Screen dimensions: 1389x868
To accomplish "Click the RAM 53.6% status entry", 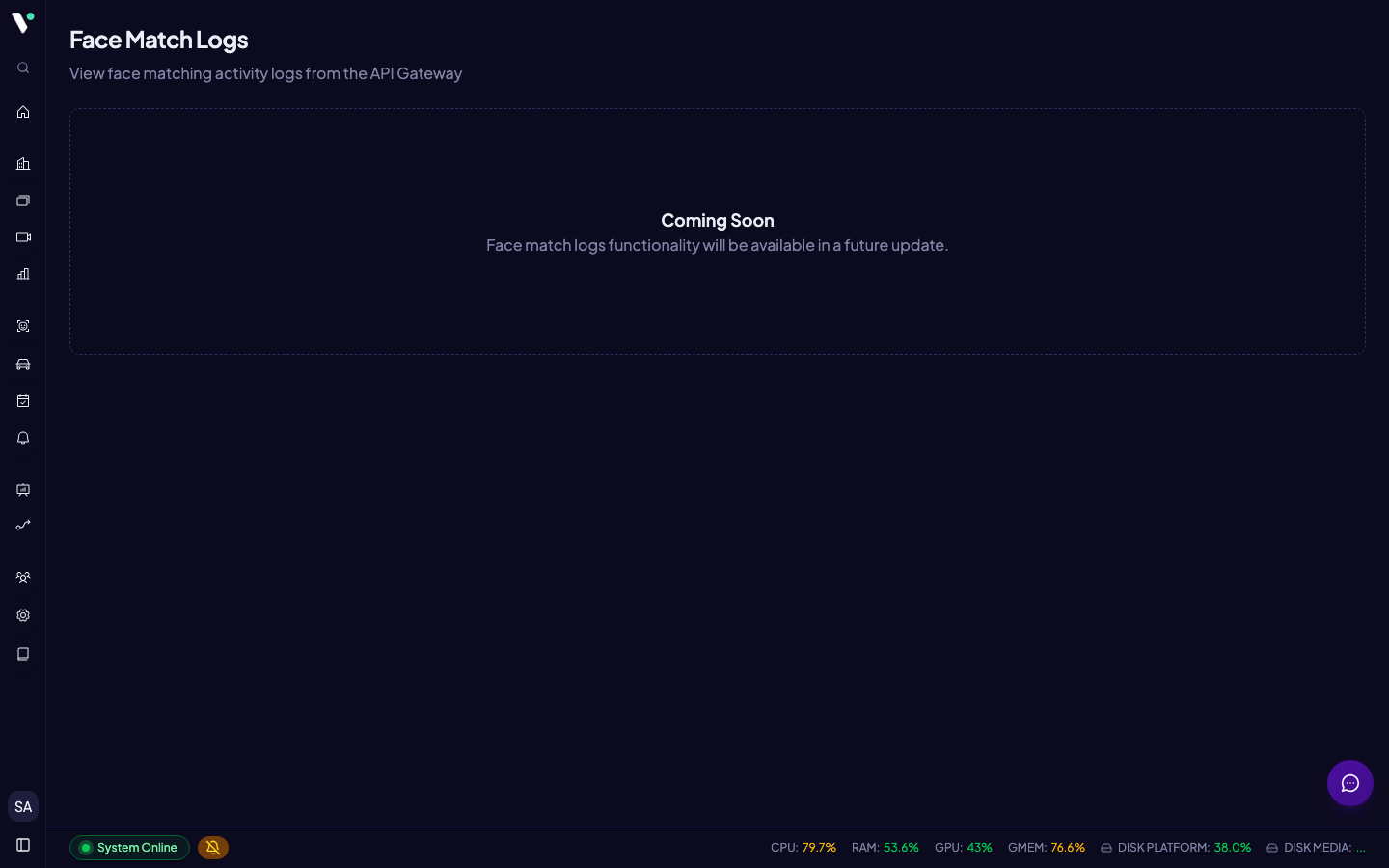I will 885,848.
